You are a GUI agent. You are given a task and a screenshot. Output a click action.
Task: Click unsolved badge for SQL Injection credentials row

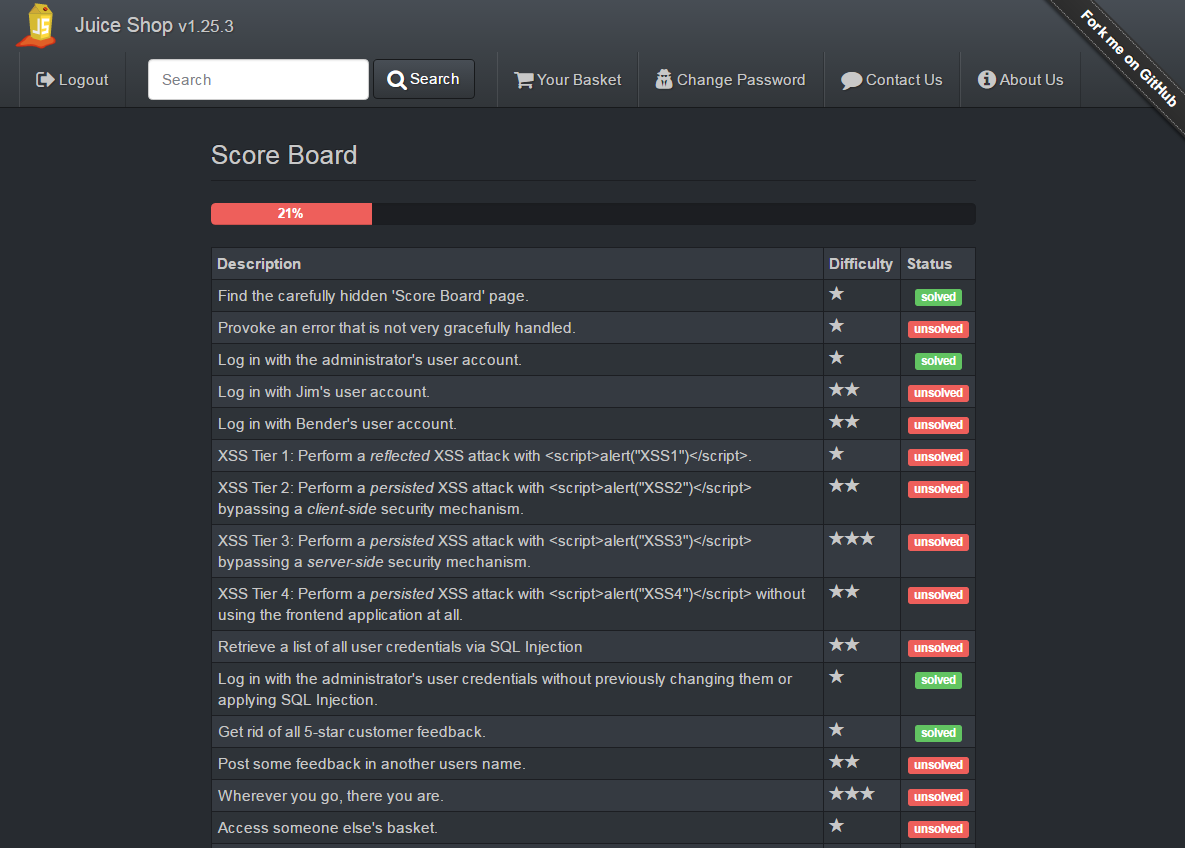(938, 648)
